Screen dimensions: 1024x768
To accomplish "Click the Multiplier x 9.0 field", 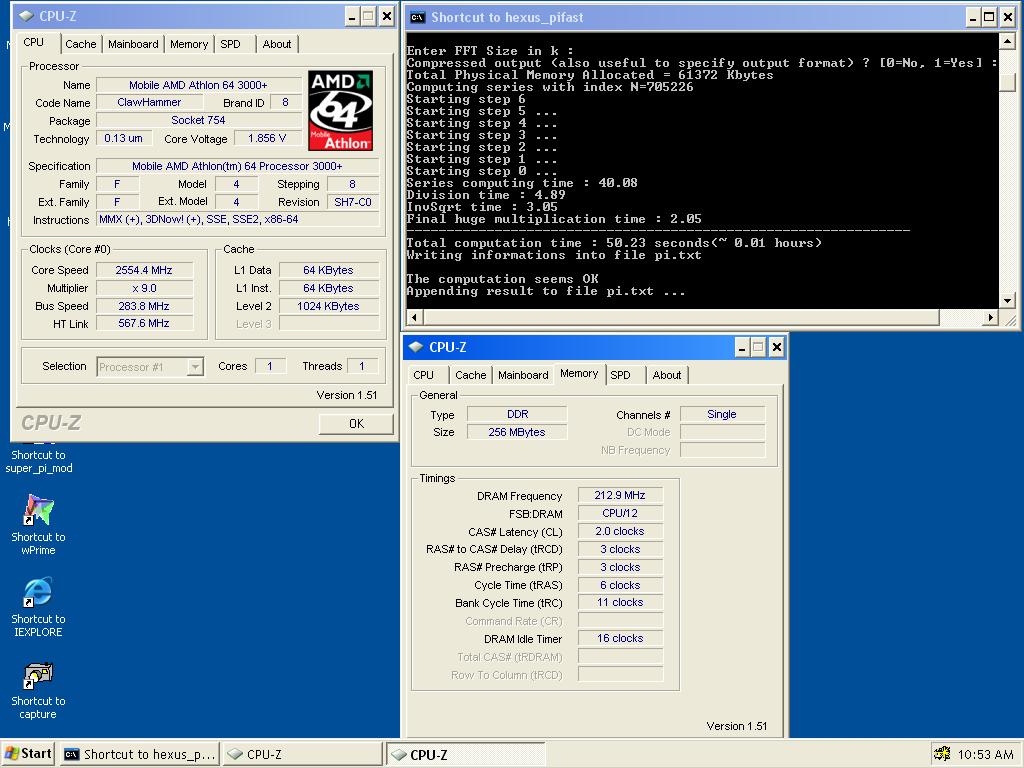I will click(x=144, y=288).
